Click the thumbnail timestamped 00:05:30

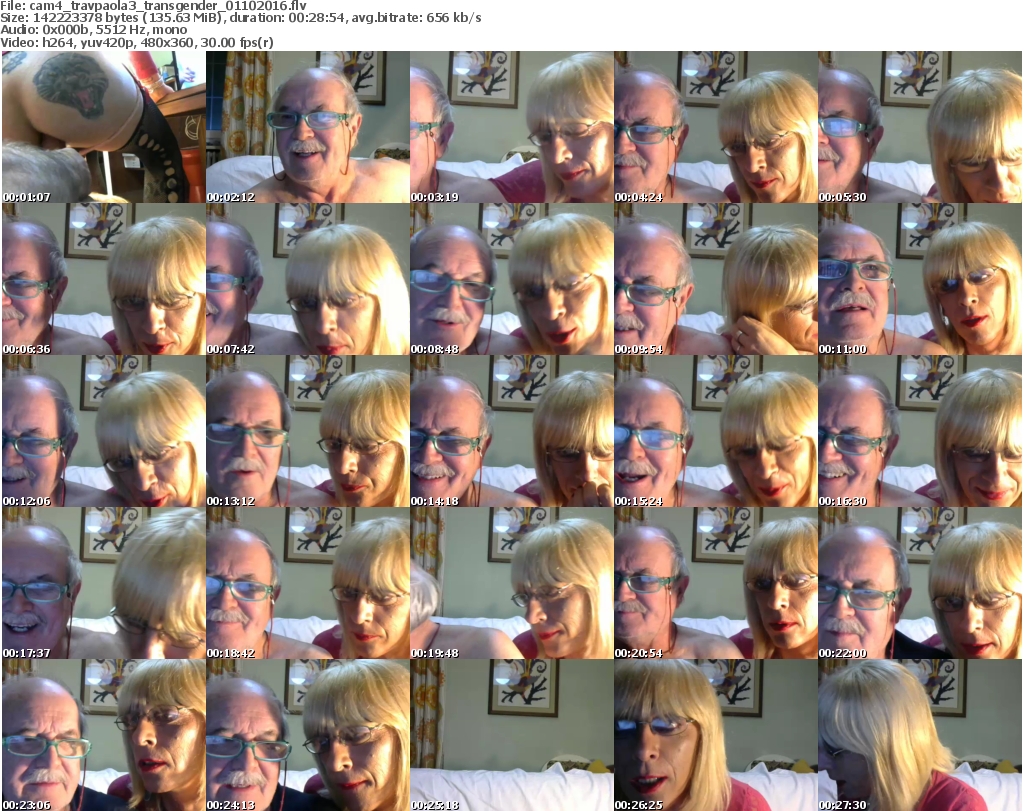point(920,127)
